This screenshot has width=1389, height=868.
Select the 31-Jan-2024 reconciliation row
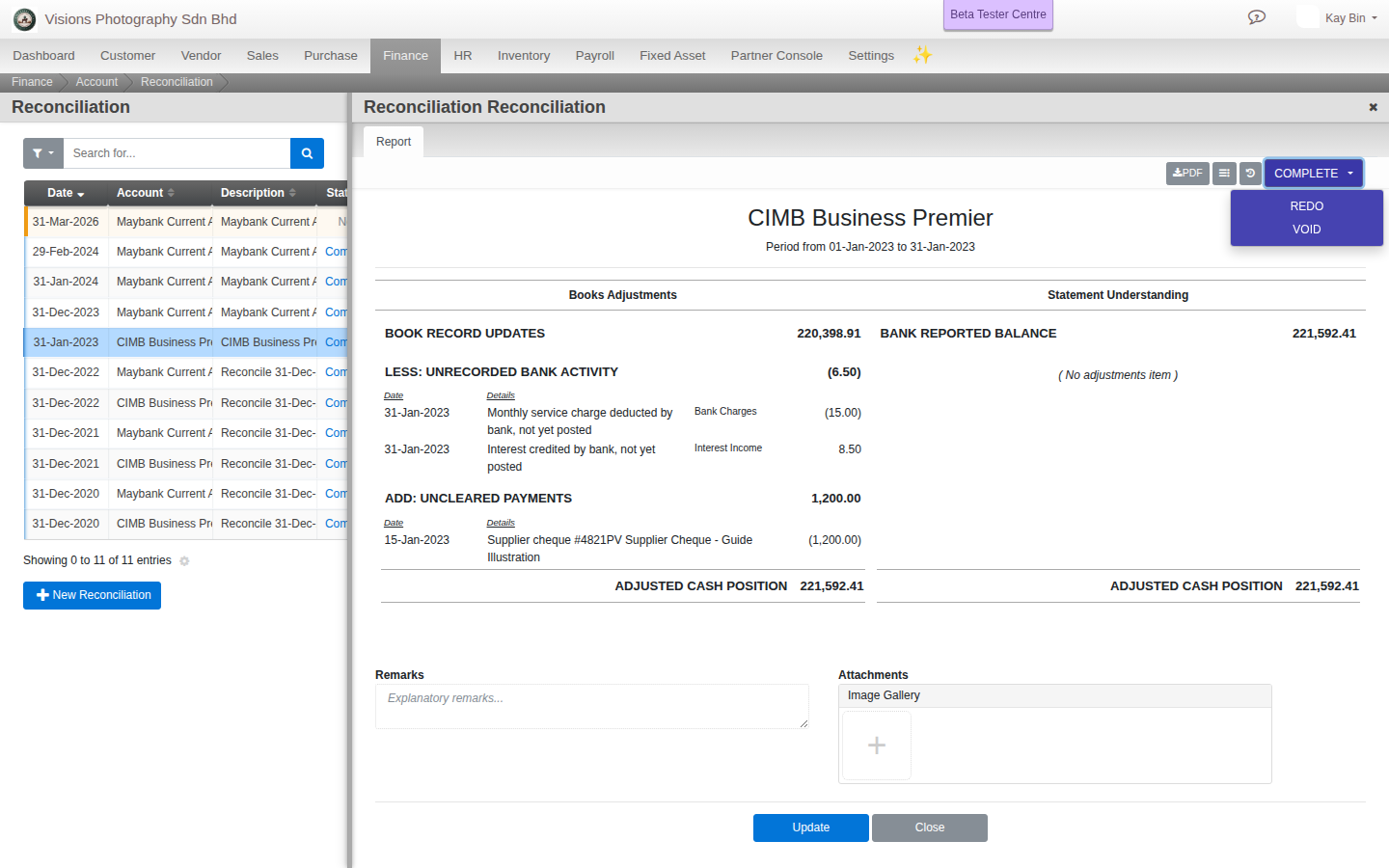[186, 282]
